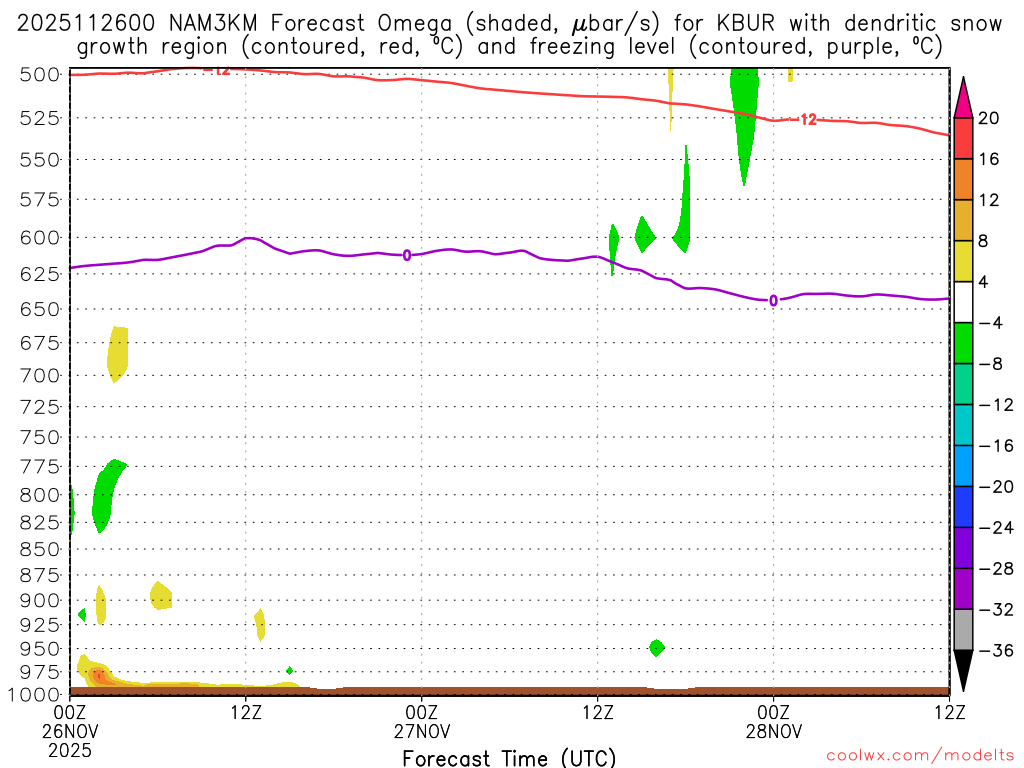Screen dimensions: 1024x768
Task: Click the 575 pressure level label
Action: click(x=40, y=199)
